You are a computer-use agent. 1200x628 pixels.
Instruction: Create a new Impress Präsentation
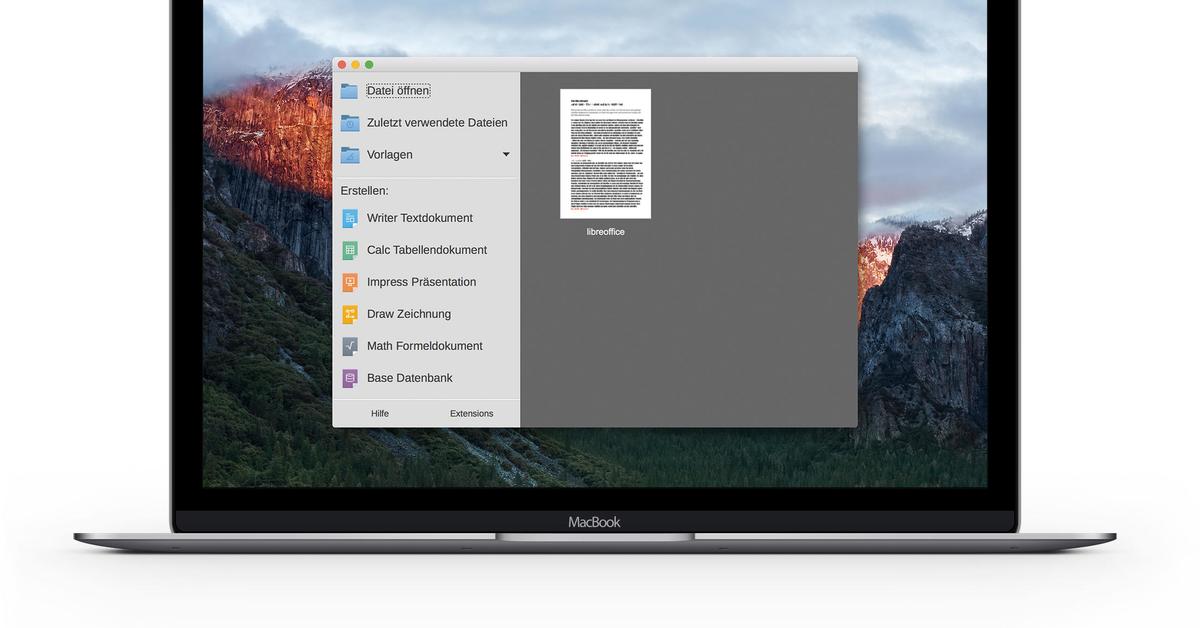(421, 282)
